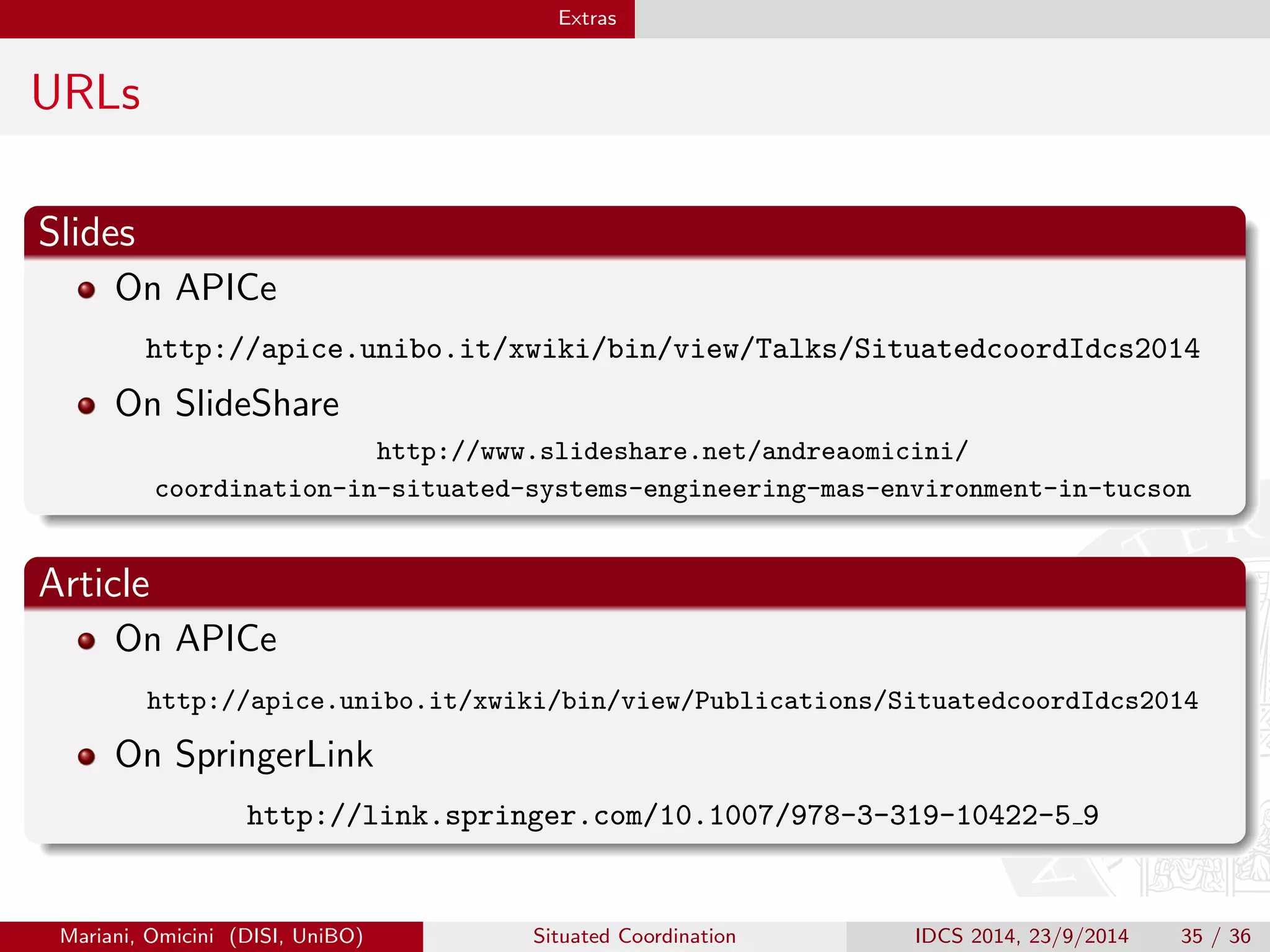Click the Slides block title bar
The height and width of the screenshot is (952, 1270).
point(634,232)
